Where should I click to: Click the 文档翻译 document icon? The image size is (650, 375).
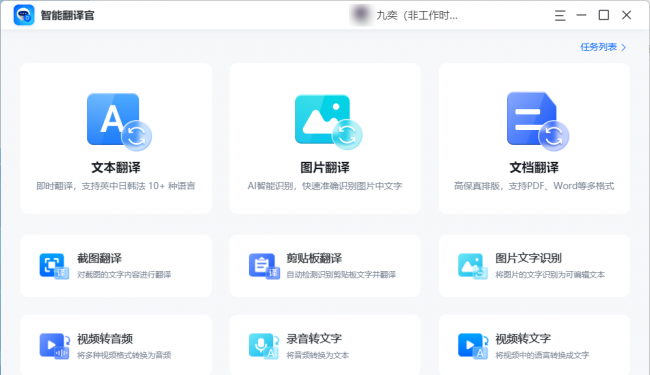click(x=537, y=121)
